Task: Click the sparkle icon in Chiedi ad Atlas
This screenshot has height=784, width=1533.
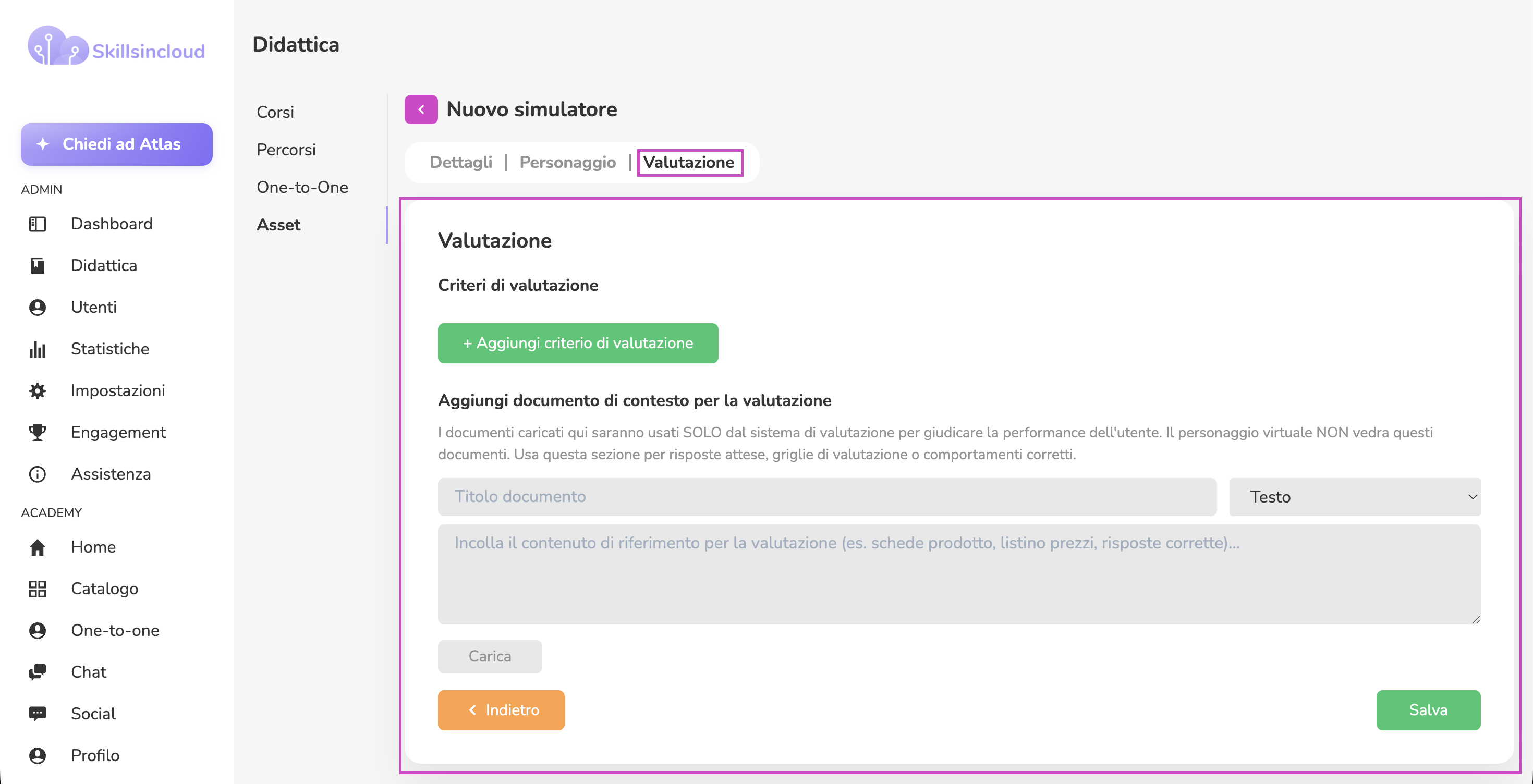Action: (43, 144)
